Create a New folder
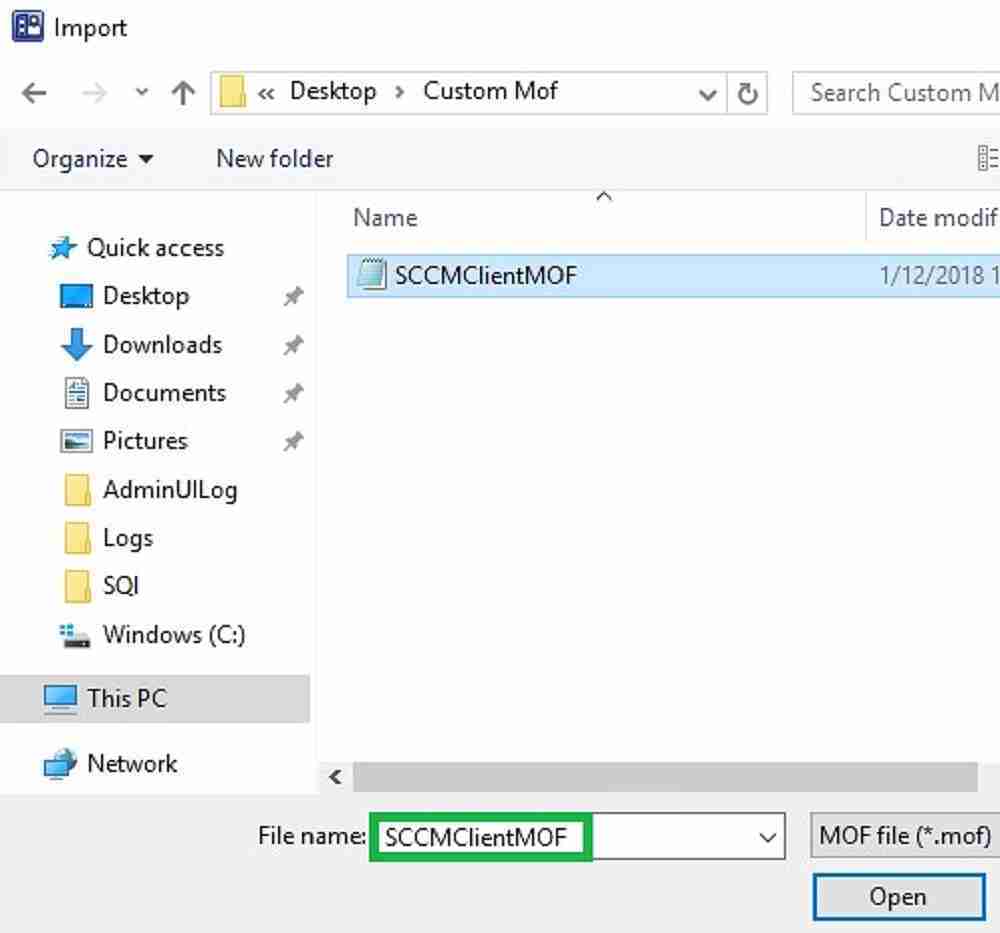Screen dimensions: 1000x933 [275, 159]
